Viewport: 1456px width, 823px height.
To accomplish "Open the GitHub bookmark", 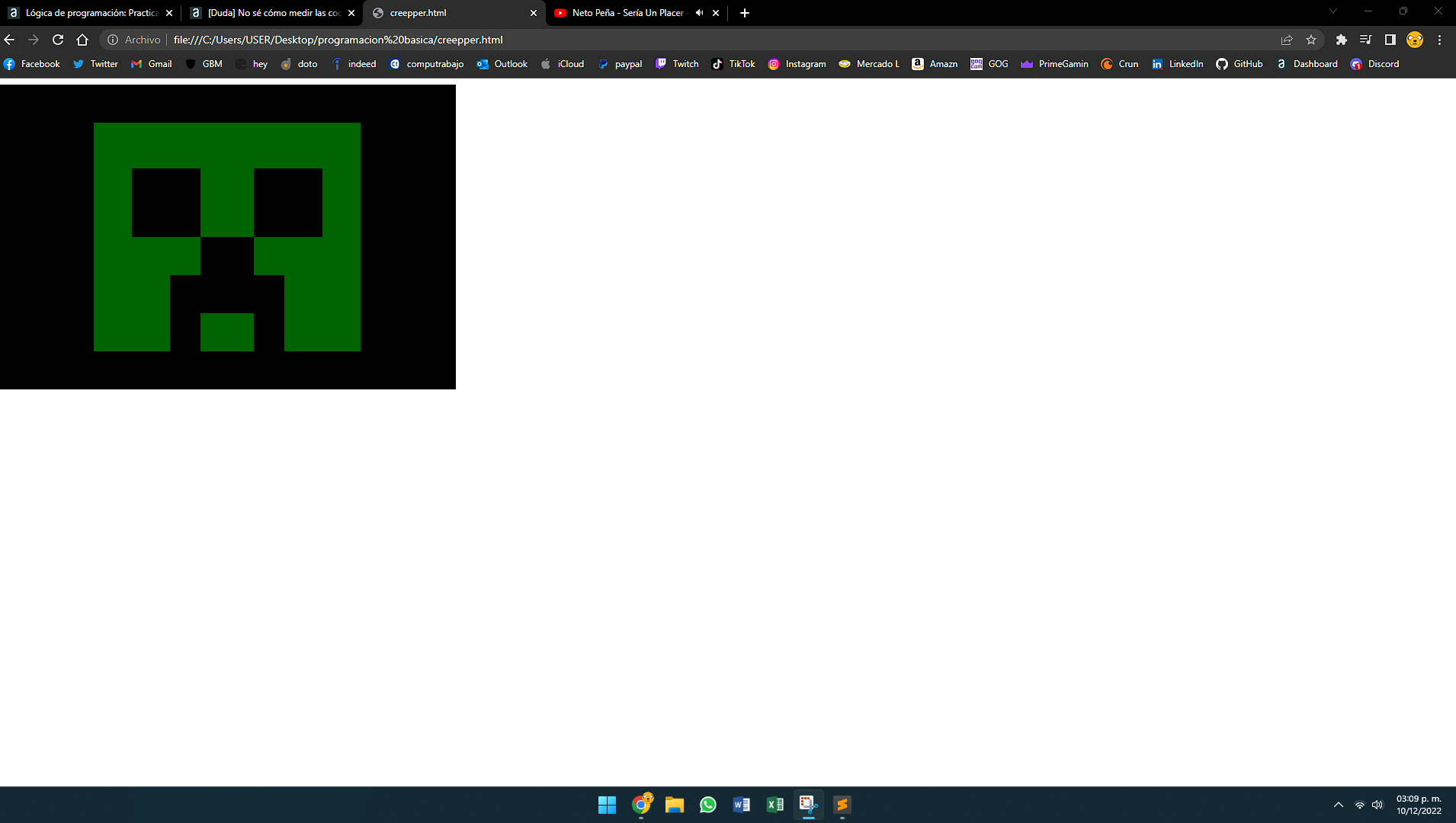I will point(1240,64).
